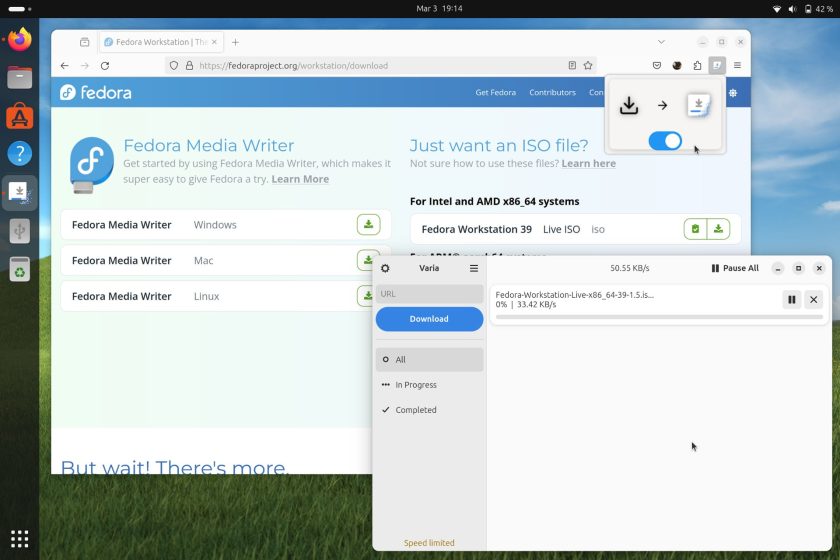Toggle the Varia extension integration switch
Screen dimensions: 840x560
[665, 141]
